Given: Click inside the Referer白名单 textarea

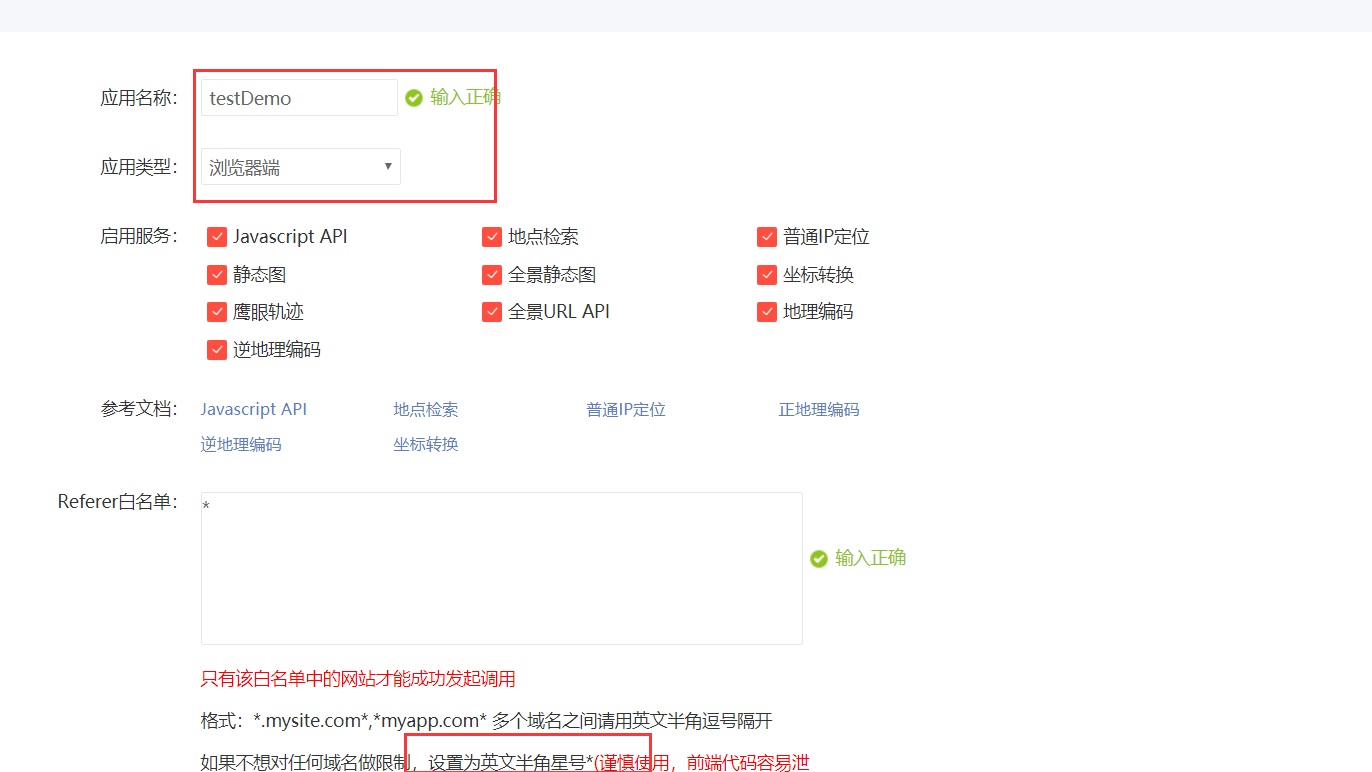Looking at the screenshot, I should 502,568.
